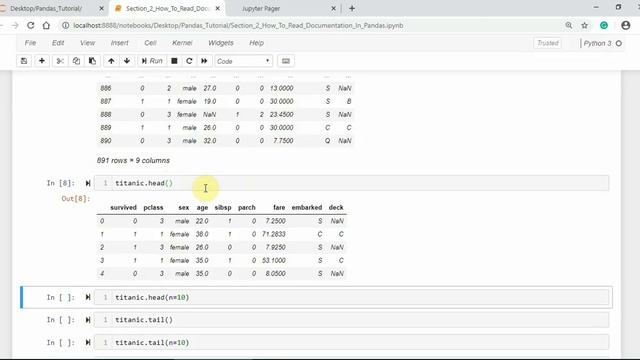Restart kernel and rerun all cells icon
Viewport: 640px width, 360px height.
(204, 61)
